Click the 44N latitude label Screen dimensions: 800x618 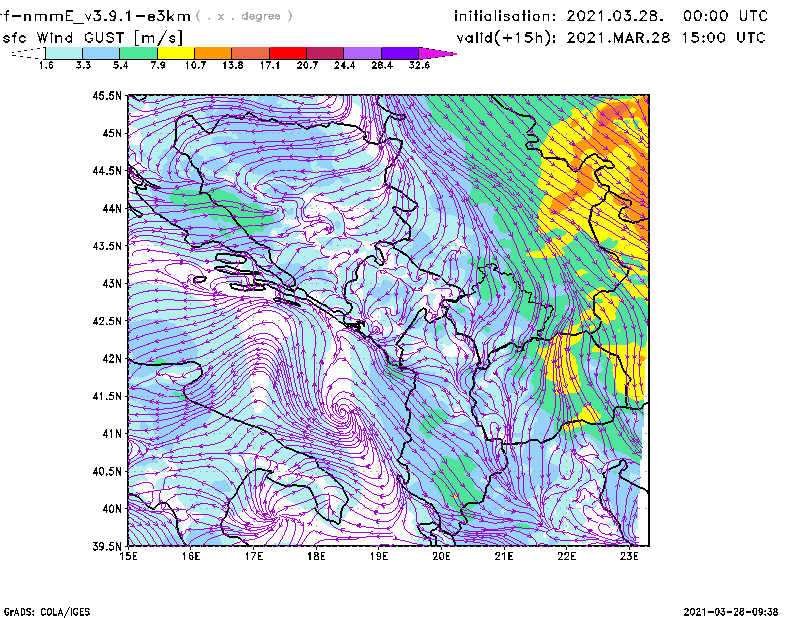112,208
